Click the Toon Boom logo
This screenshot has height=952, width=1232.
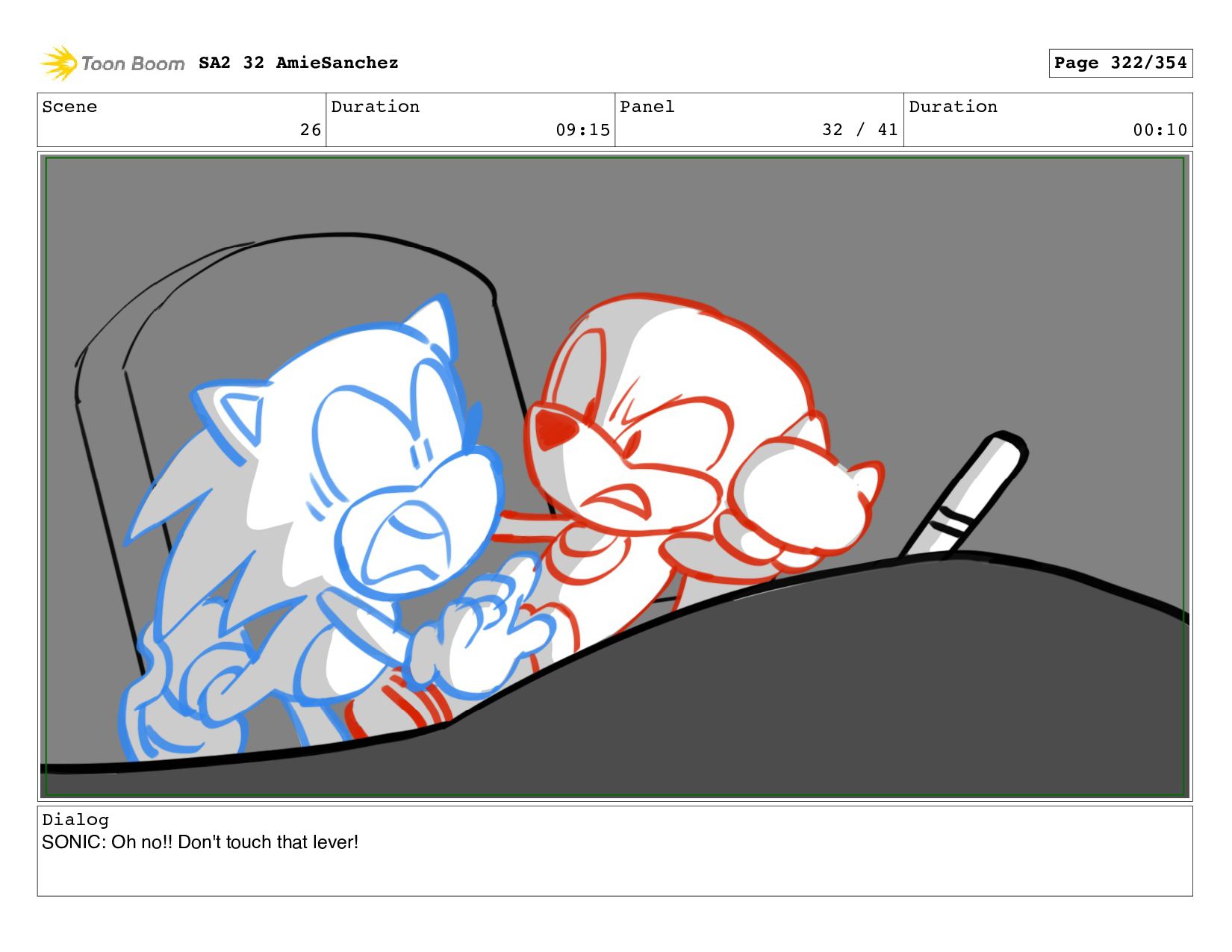pos(112,63)
